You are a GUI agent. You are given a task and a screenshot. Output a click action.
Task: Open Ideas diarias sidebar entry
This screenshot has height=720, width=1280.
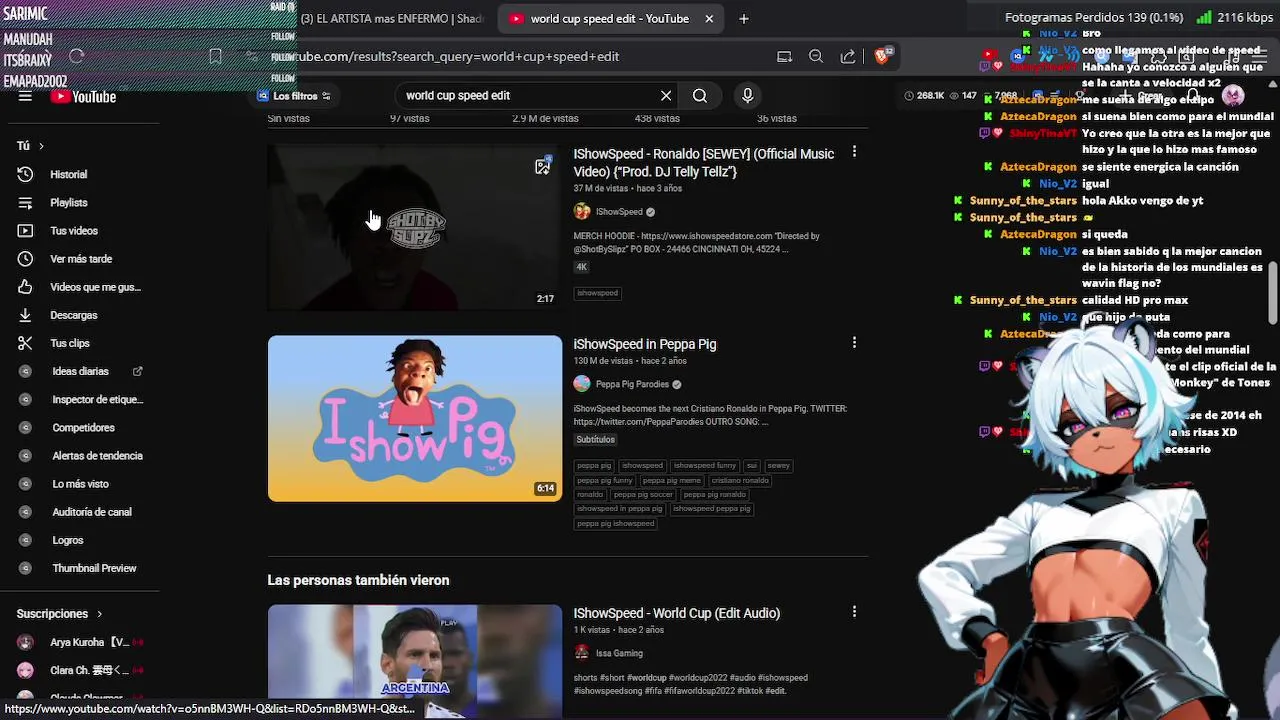[80, 371]
